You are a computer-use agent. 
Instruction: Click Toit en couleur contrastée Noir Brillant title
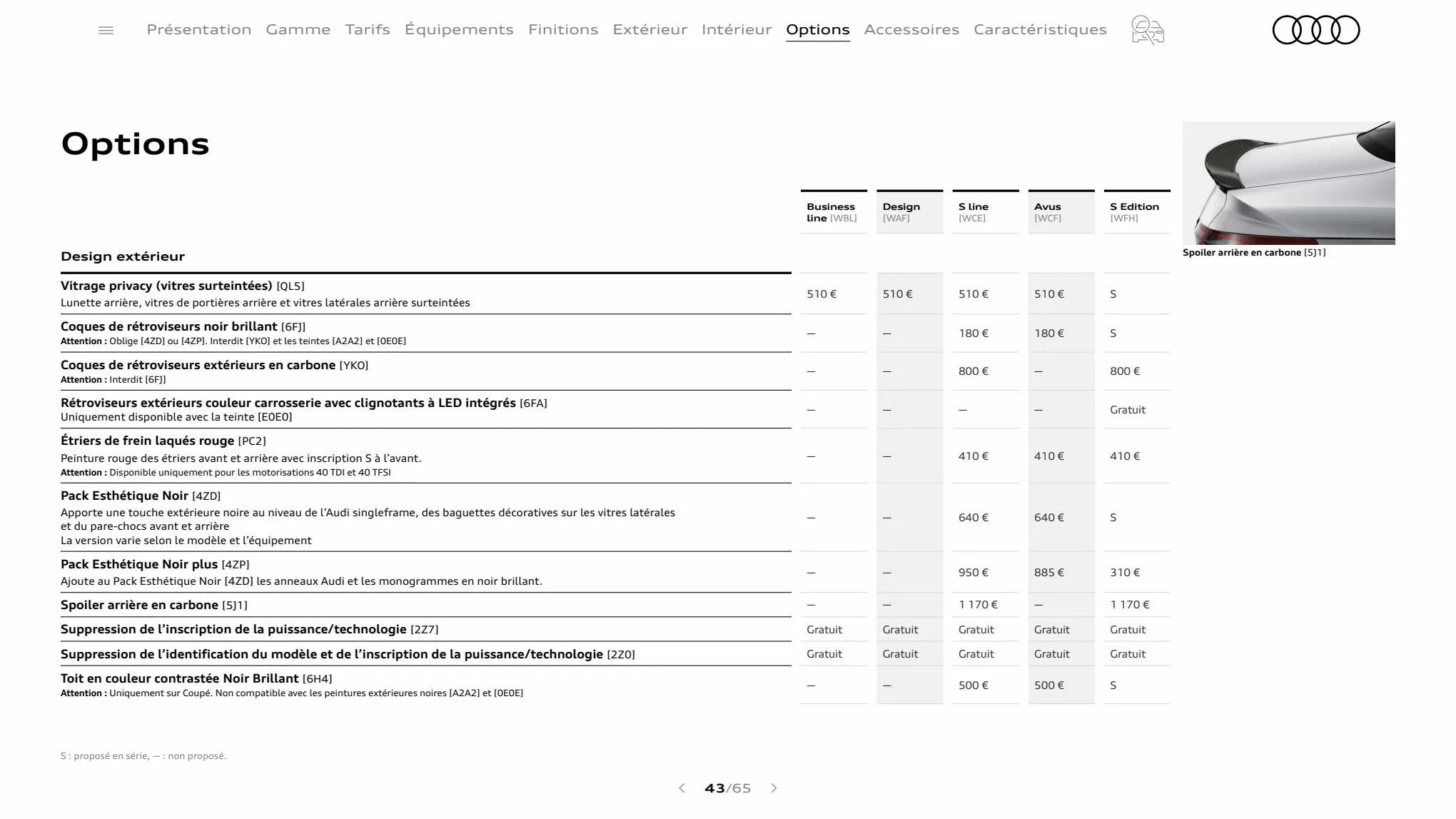(196, 678)
